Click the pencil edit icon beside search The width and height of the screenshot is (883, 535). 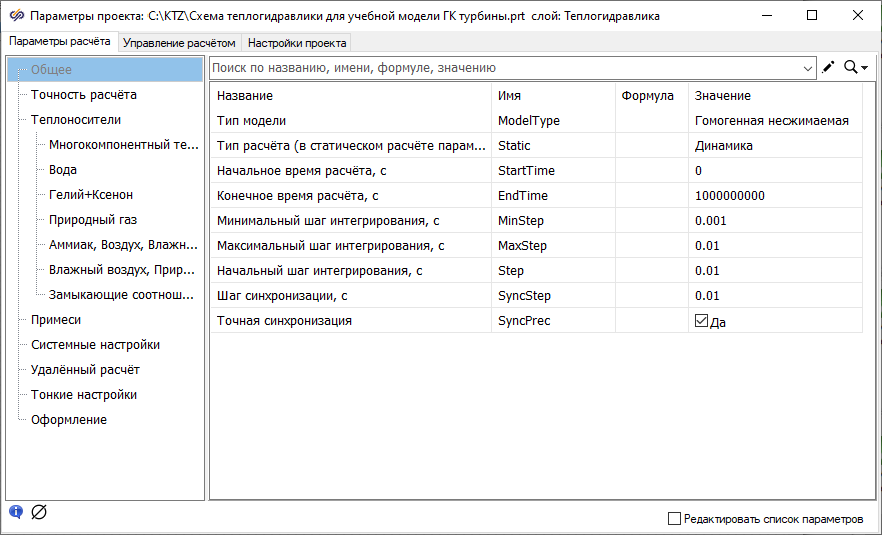(827, 68)
